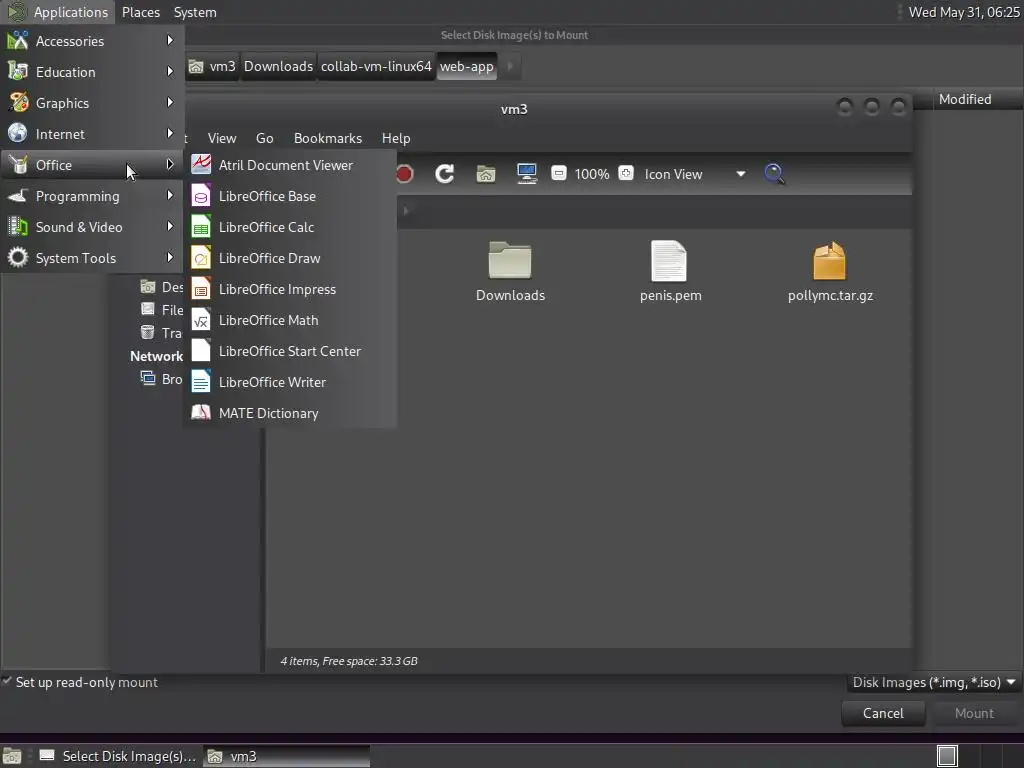The height and width of the screenshot is (768, 1024).
Task: Click the Accessories category icon
Action: tap(18, 40)
